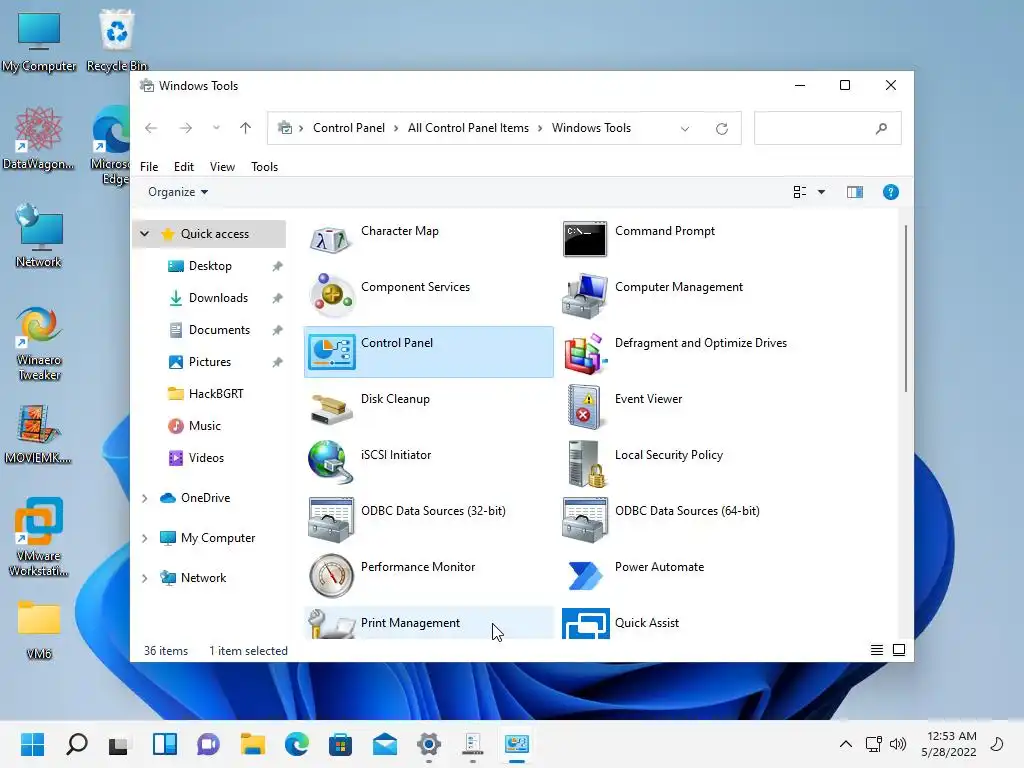
Task: Click the Control Panel item icon
Action: coord(331,351)
